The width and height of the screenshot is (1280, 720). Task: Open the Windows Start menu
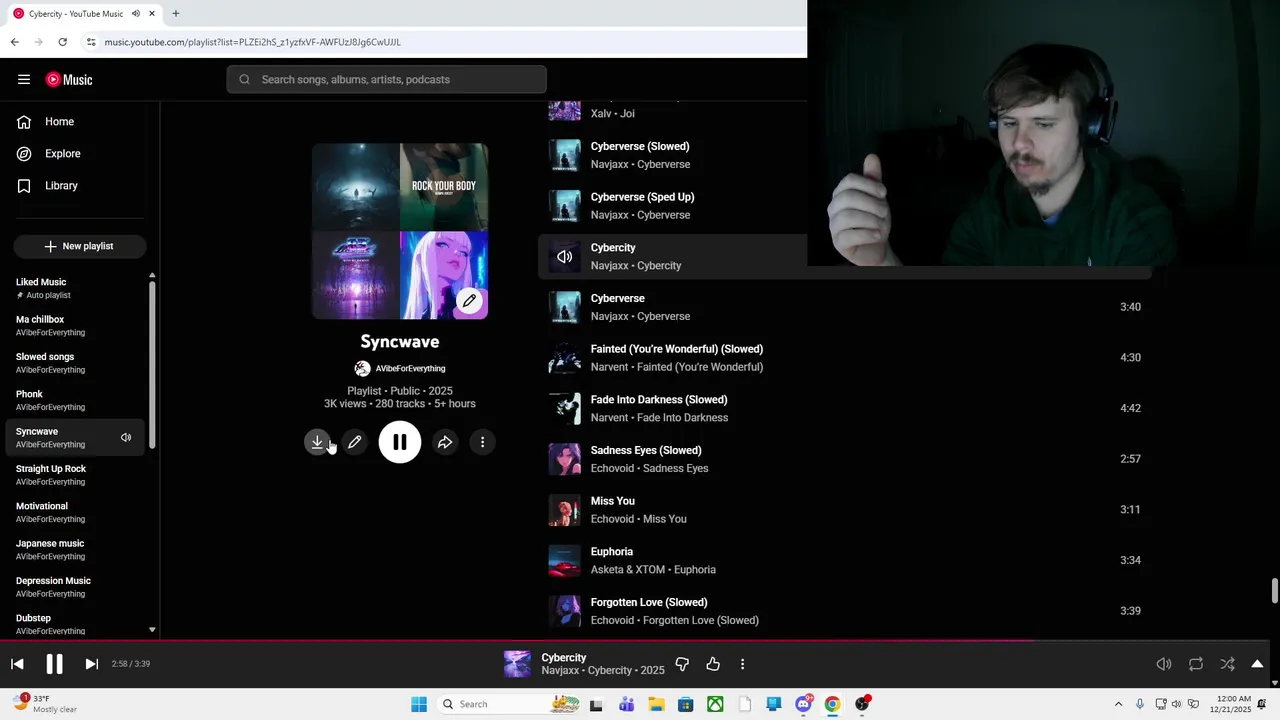(x=419, y=704)
